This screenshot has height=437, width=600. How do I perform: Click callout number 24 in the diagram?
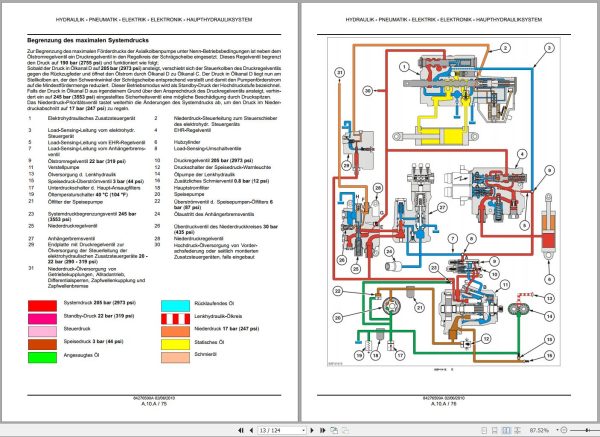pyautogui.click(x=389, y=252)
